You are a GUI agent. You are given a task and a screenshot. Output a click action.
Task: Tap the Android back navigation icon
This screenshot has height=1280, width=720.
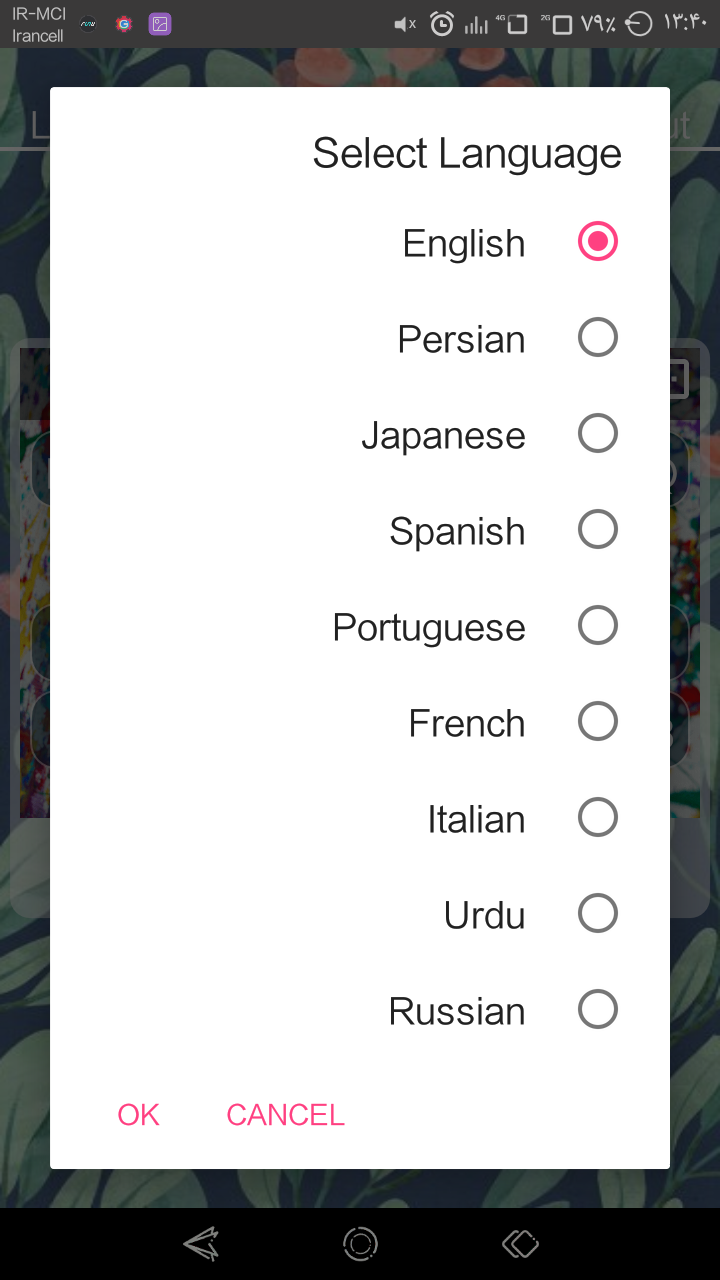(x=201, y=1244)
